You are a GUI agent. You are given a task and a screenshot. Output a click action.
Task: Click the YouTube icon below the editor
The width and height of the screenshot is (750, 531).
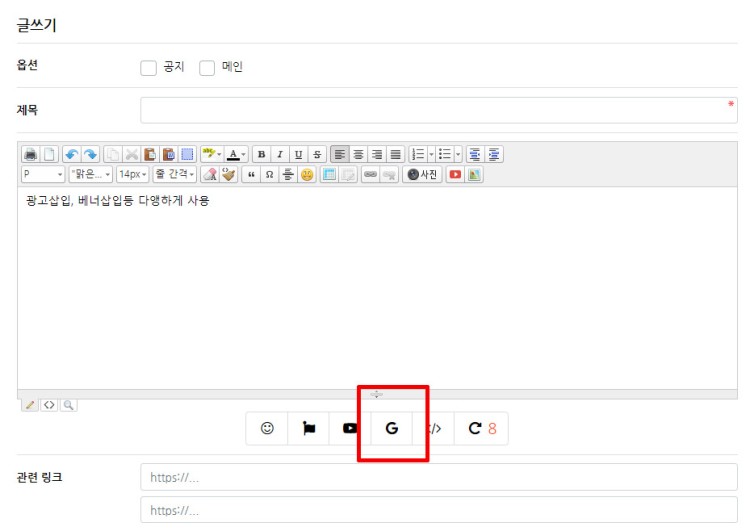click(350, 428)
